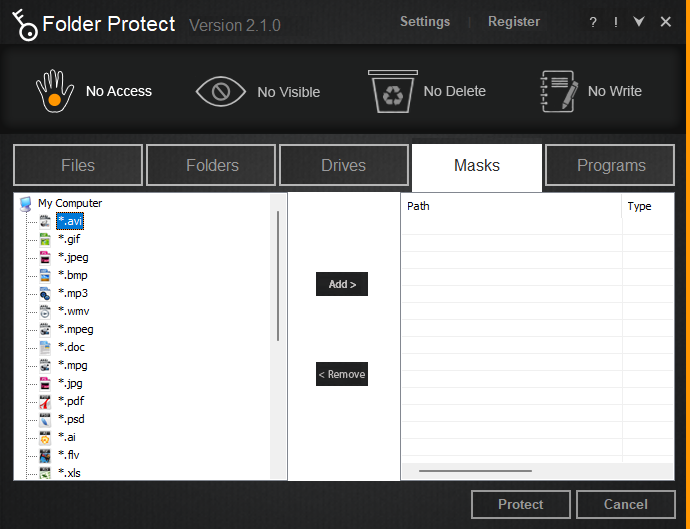Image resolution: width=690 pixels, height=529 pixels.
Task: Click the *.jpeg file type icon
Action: tap(45, 258)
